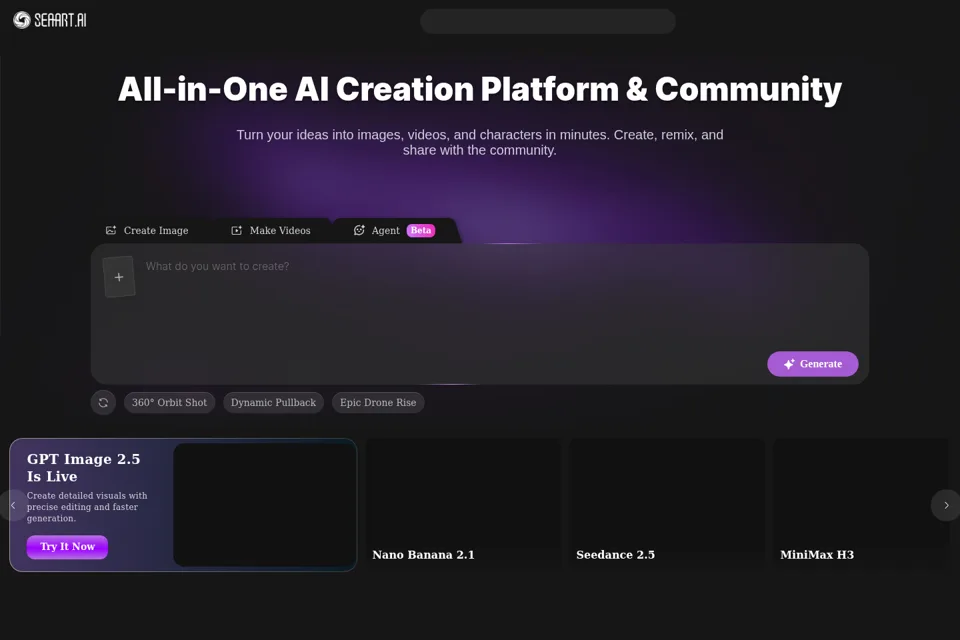The height and width of the screenshot is (640, 960).
Task: Click the SeaArt.AI logo
Action: pos(50,20)
